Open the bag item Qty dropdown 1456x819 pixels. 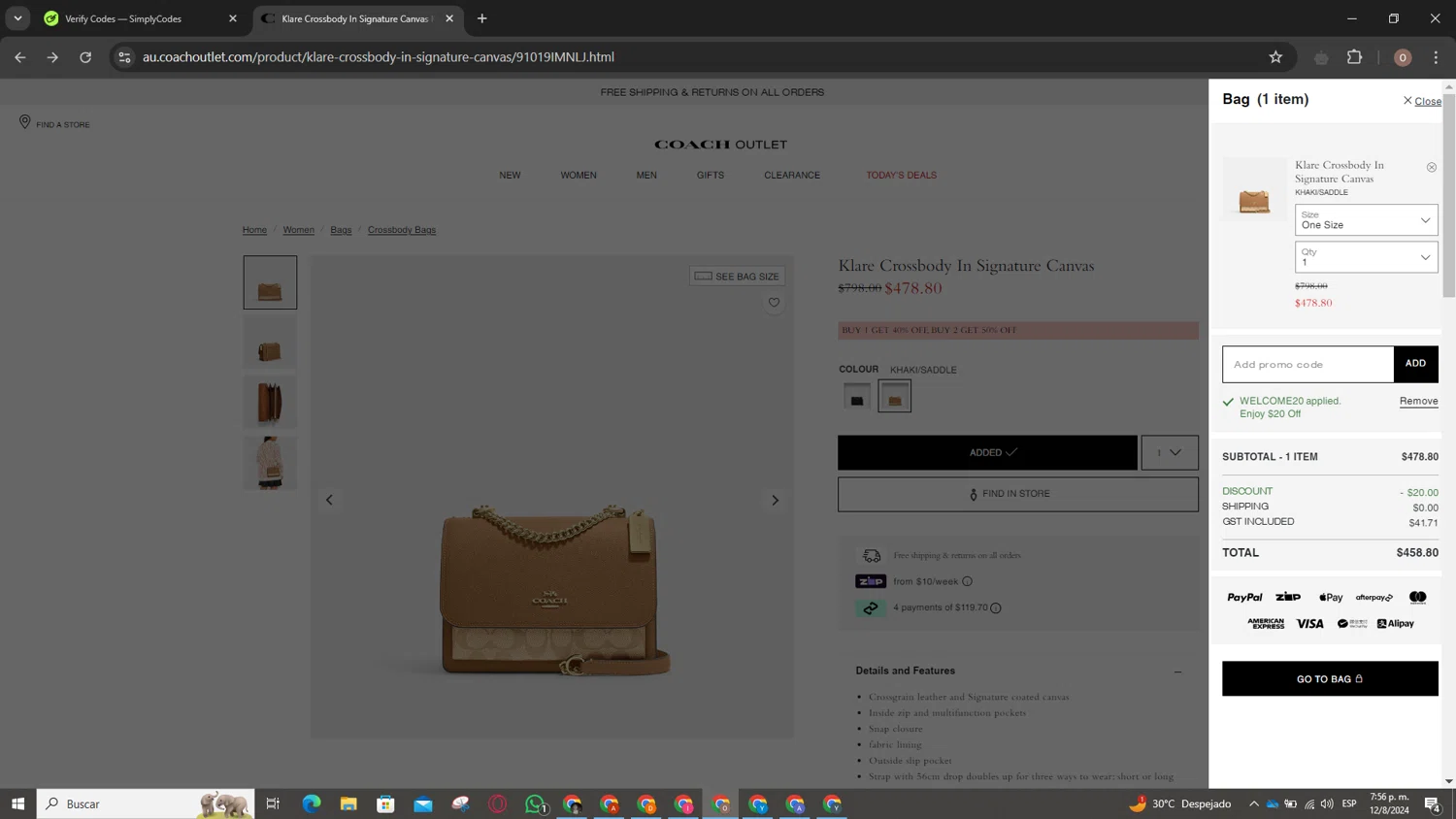tap(1366, 257)
